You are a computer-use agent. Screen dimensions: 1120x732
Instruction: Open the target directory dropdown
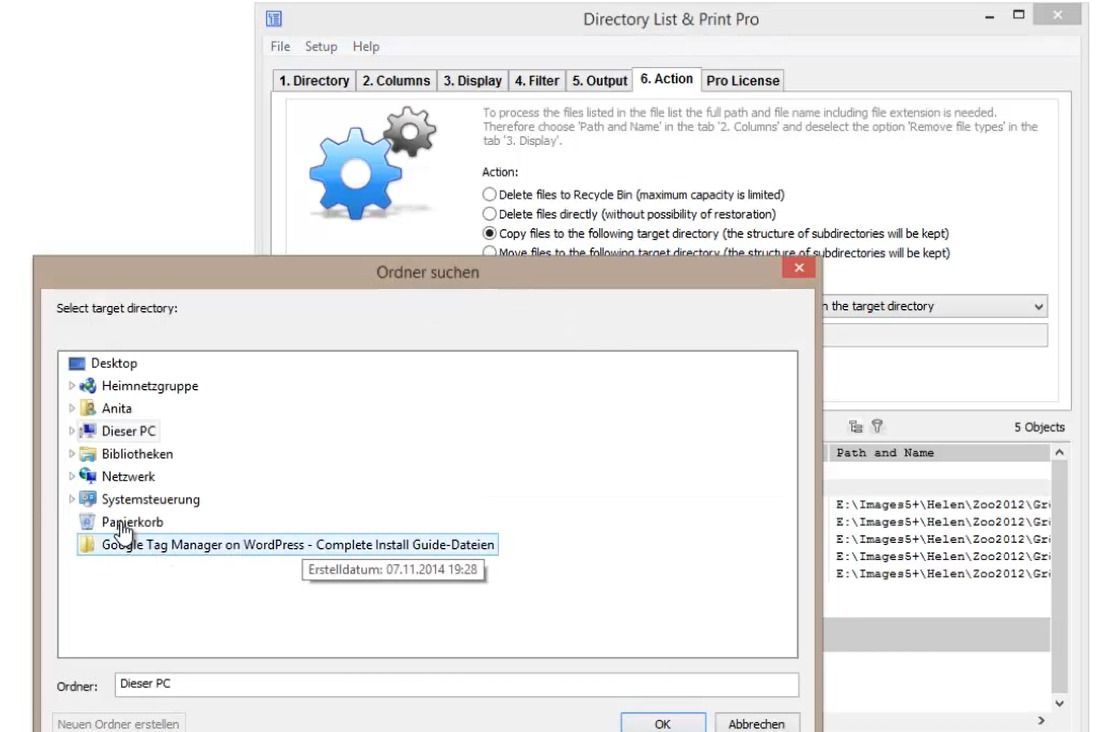tap(1038, 306)
